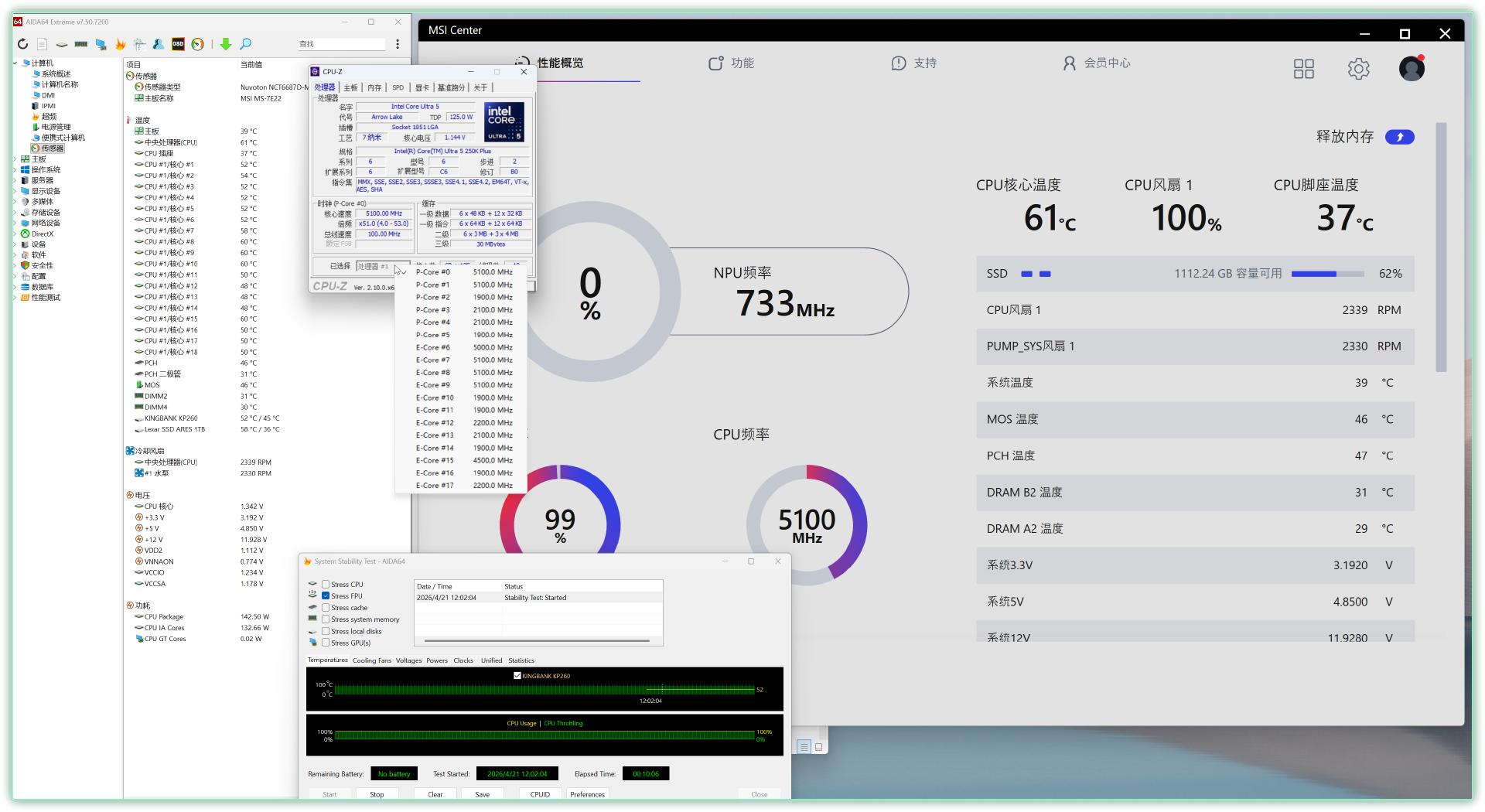
Task: Click the network computer icon in AIDA64 toolbar
Action: [x=101, y=44]
